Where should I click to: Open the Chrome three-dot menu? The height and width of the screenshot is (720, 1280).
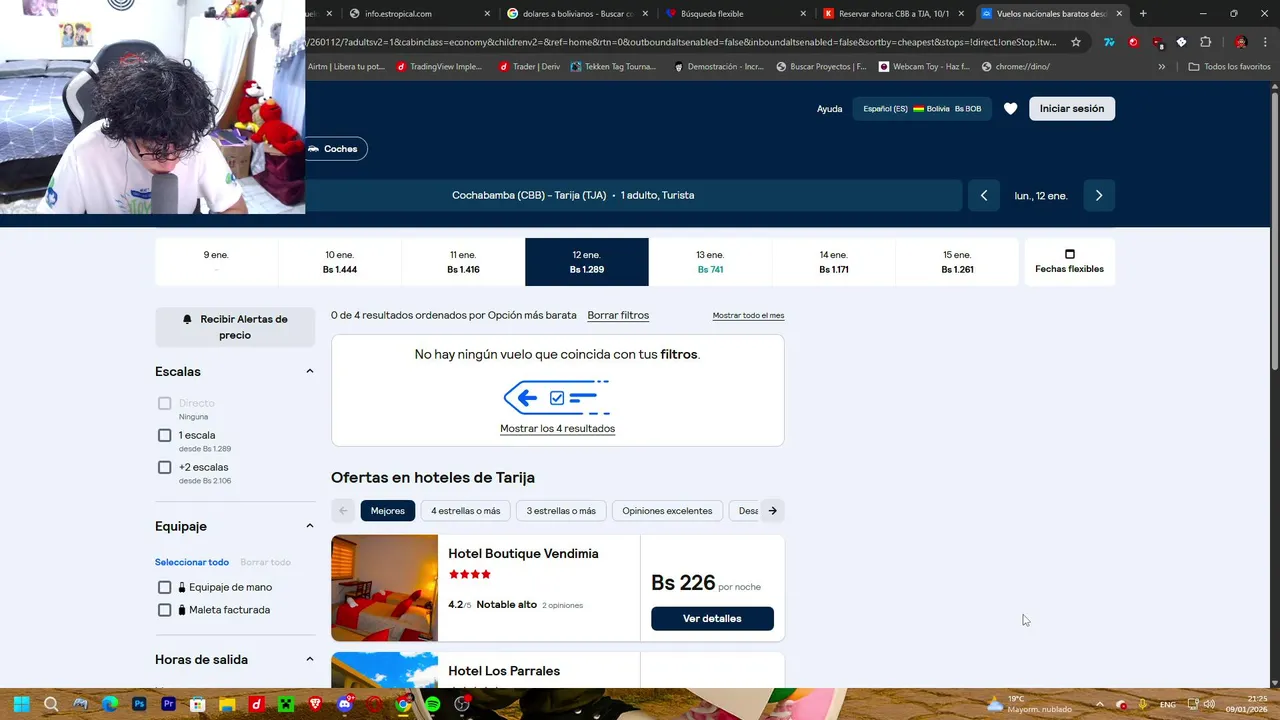pyautogui.click(x=1265, y=42)
